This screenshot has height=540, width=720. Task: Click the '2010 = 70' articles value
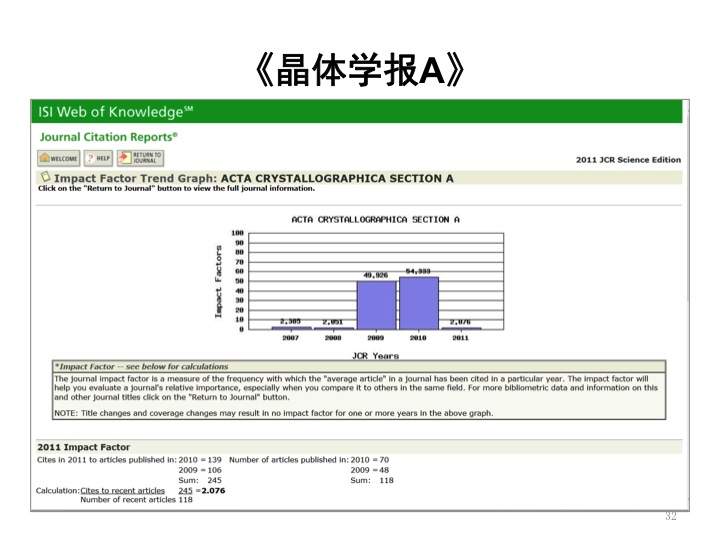pos(370,460)
